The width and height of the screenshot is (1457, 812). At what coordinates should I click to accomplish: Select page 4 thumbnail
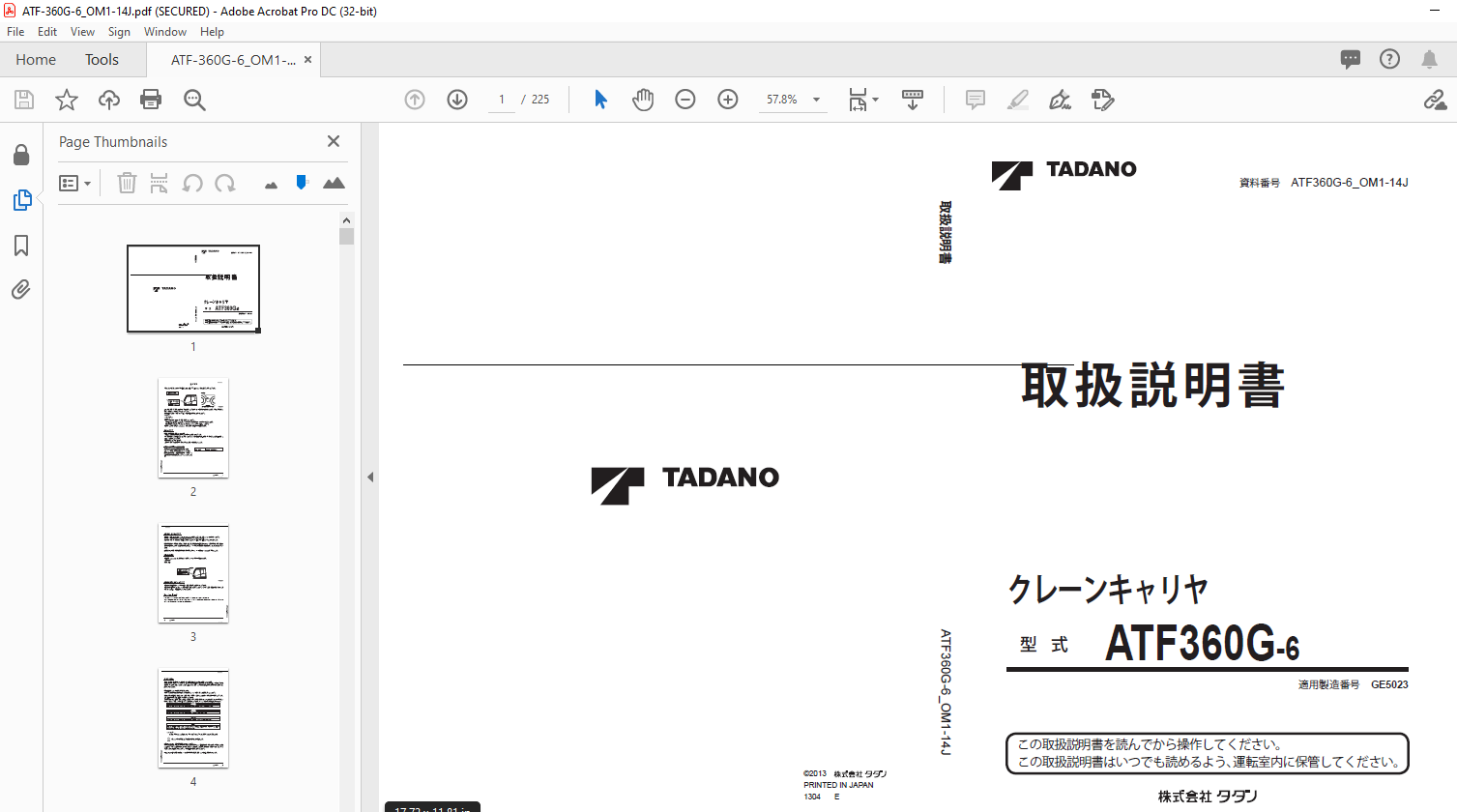pos(193,718)
